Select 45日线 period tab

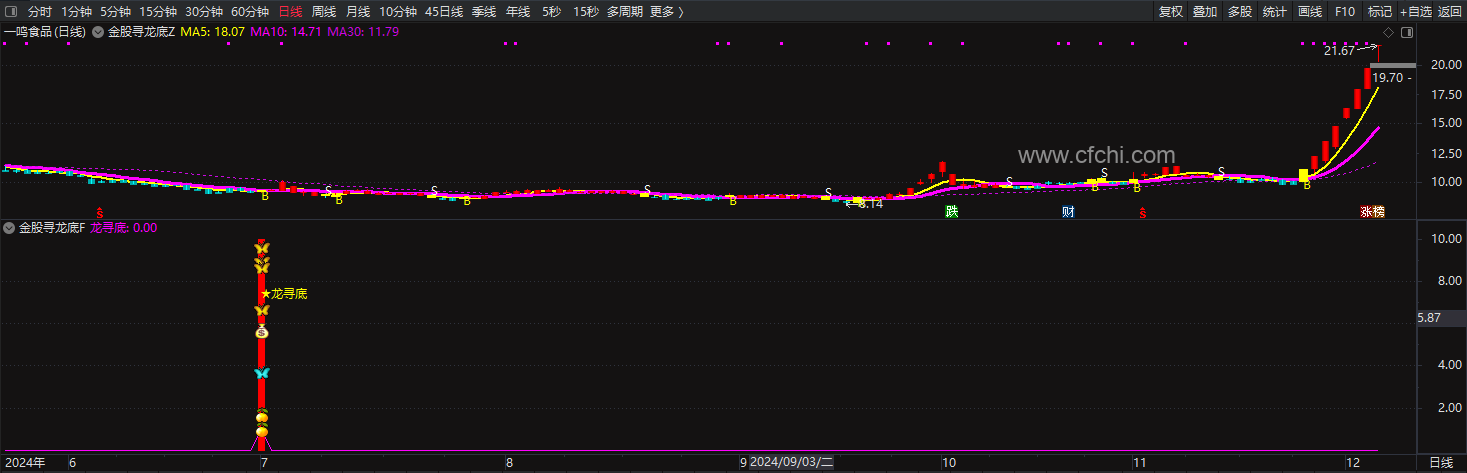444,12
